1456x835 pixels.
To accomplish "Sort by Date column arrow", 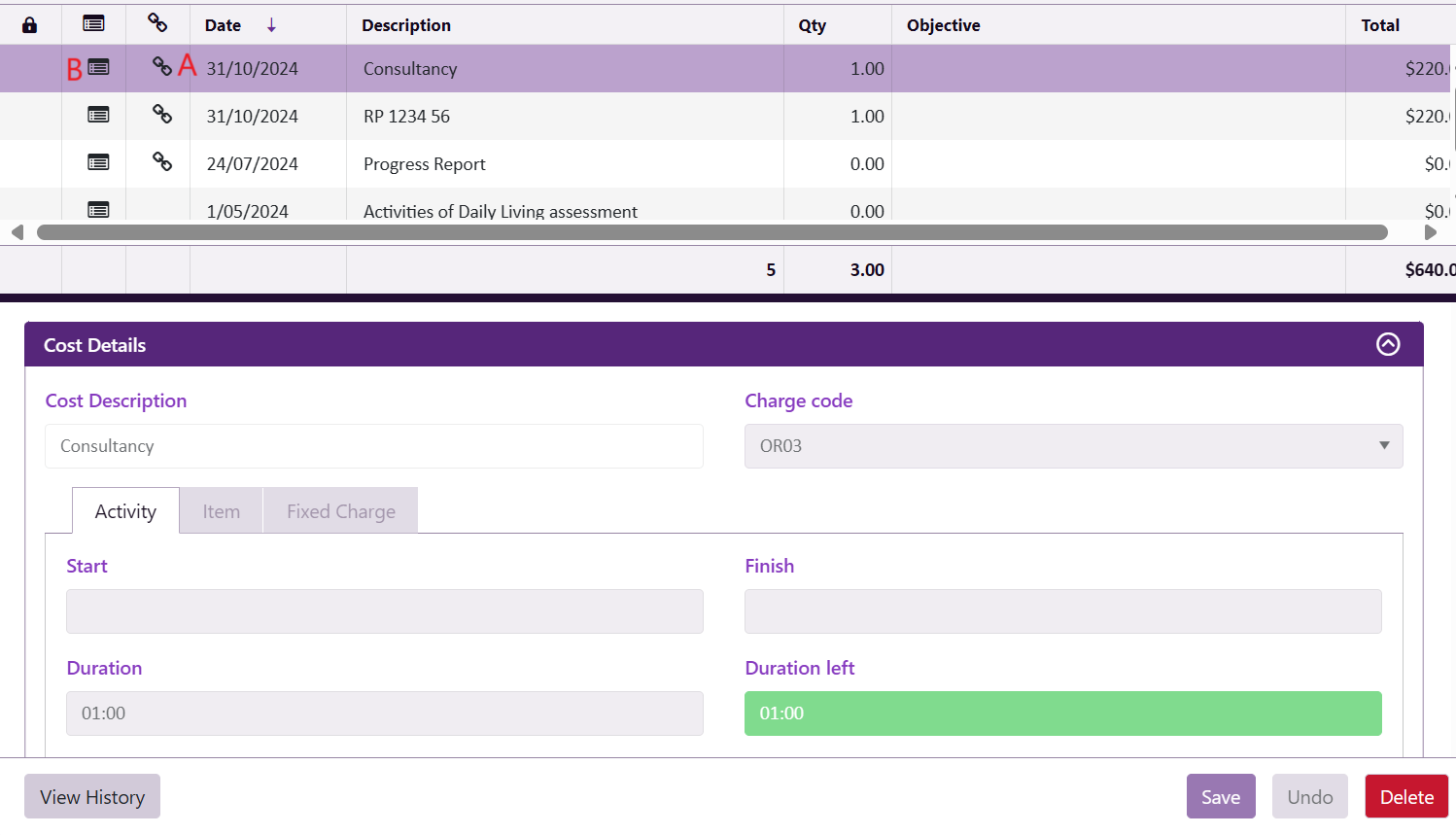I will [x=271, y=25].
